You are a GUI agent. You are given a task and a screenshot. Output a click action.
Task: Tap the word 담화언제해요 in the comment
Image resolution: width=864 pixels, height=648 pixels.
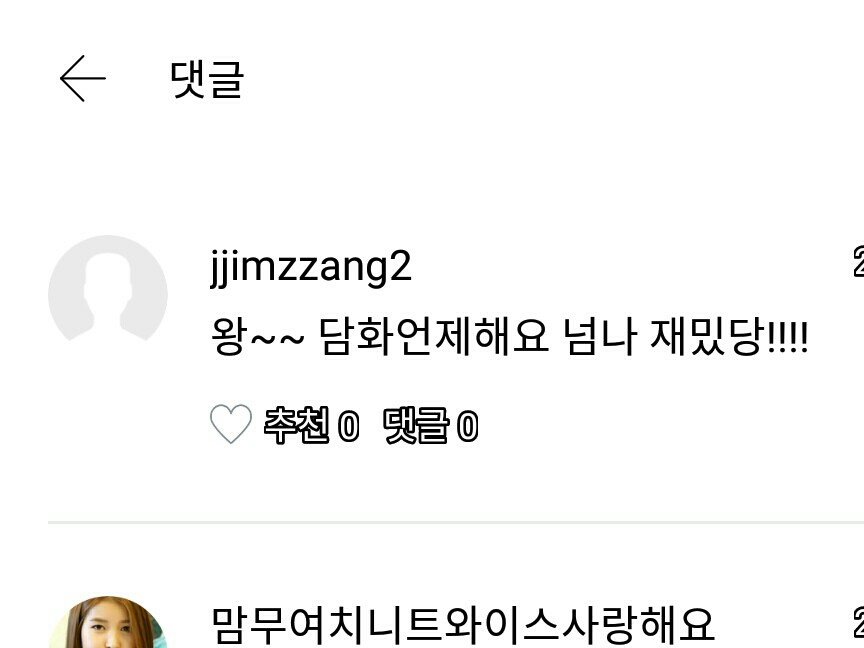coord(434,336)
